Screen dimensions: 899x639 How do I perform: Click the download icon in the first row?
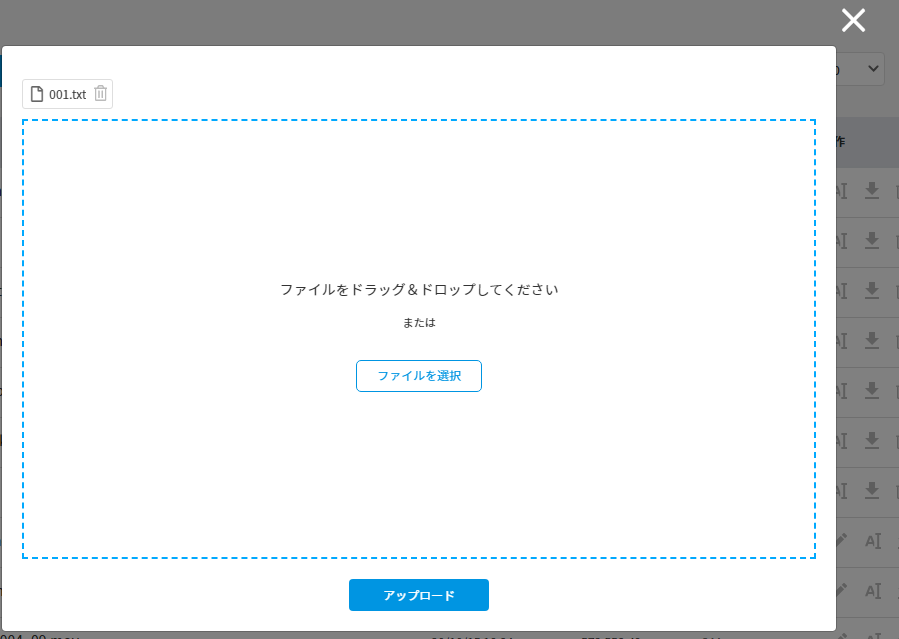[x=872, y=190]
